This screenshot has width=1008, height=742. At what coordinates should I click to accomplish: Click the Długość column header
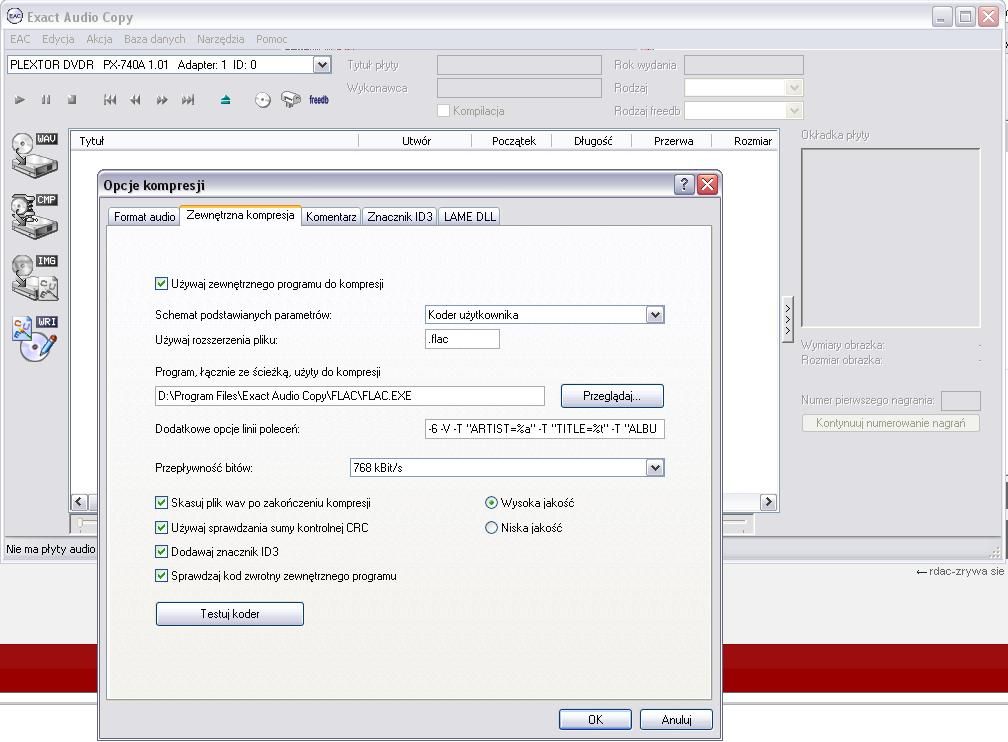click(593, 141)
